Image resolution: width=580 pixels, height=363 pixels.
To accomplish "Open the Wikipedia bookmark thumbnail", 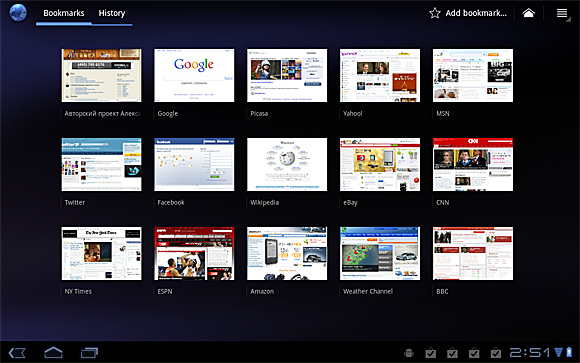I will point(287,165).
